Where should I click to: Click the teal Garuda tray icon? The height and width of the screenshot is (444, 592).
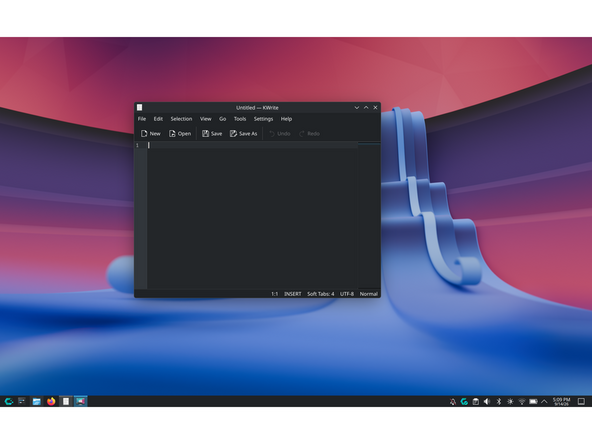464,402
